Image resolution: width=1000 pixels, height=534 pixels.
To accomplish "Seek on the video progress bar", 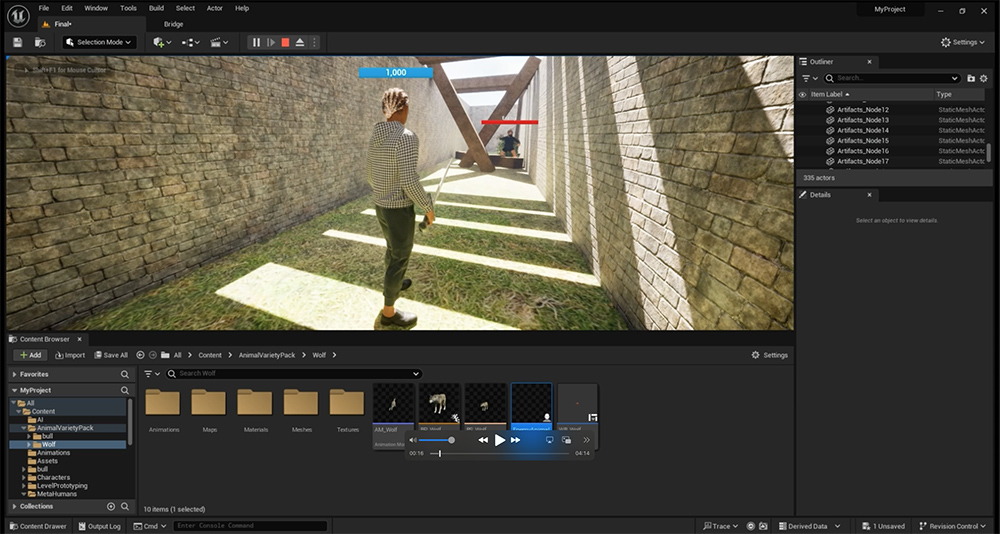I will [500, 454].
